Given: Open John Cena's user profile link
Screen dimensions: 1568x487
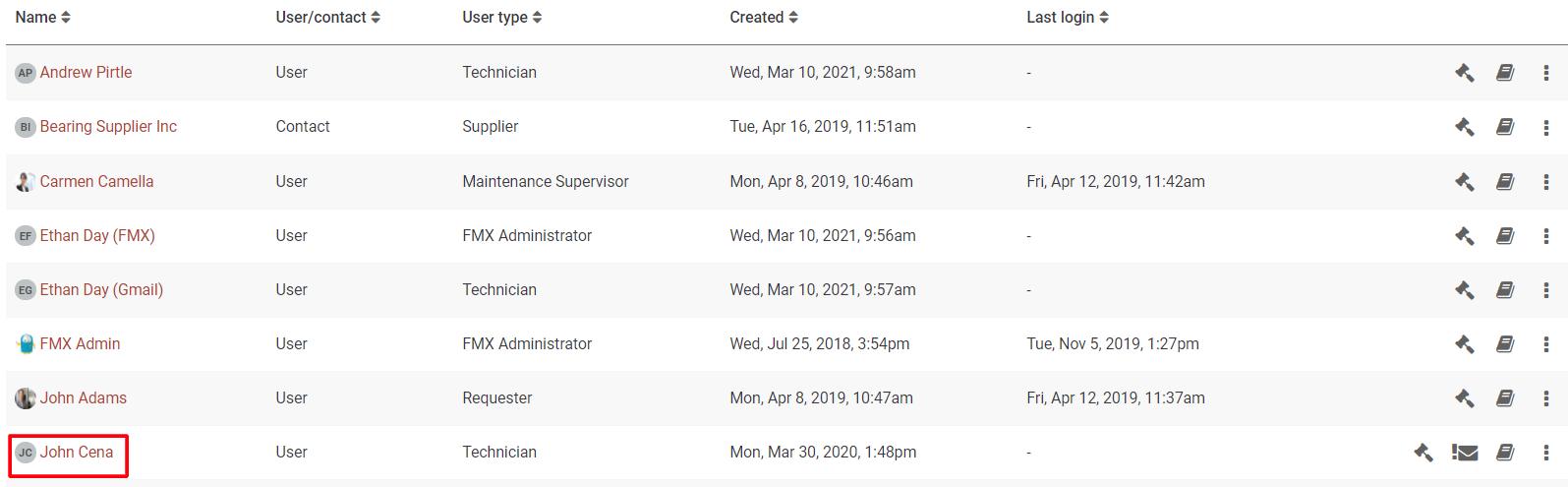Looking at the screenshot, I should coord(77,453).
